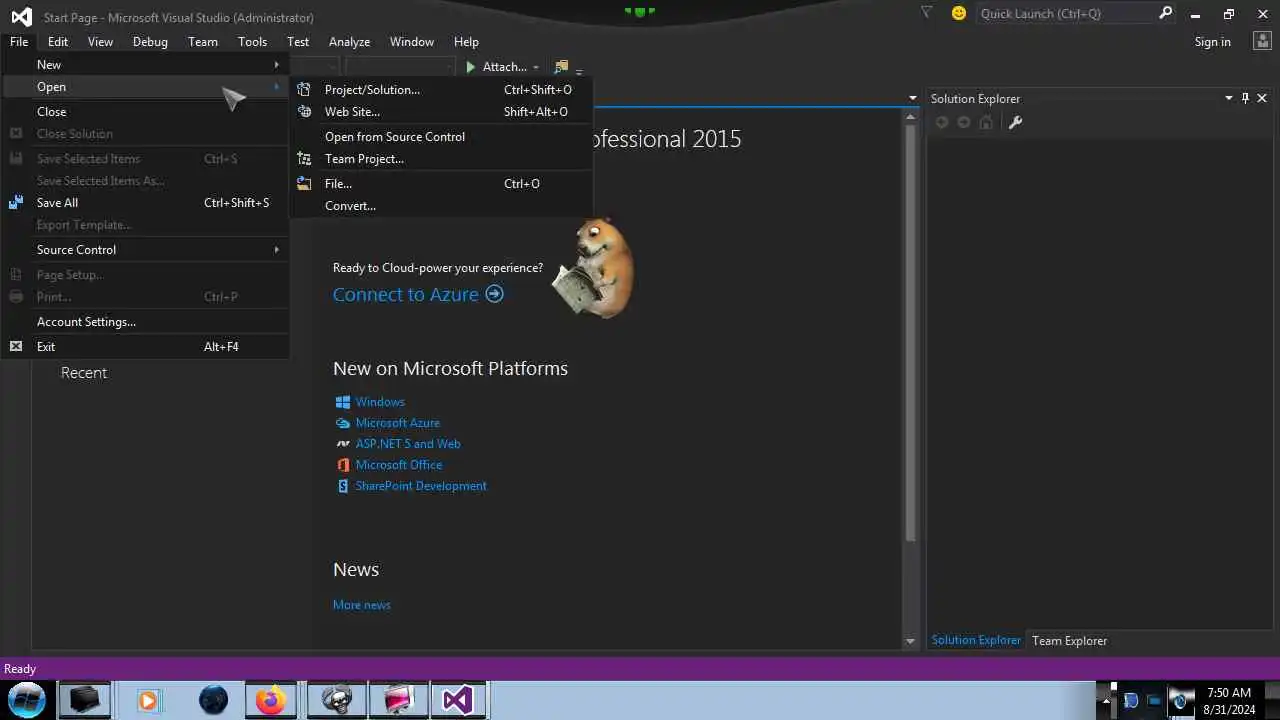
Task: Click the Windows platform logo icon
Action: pos(342,401)
